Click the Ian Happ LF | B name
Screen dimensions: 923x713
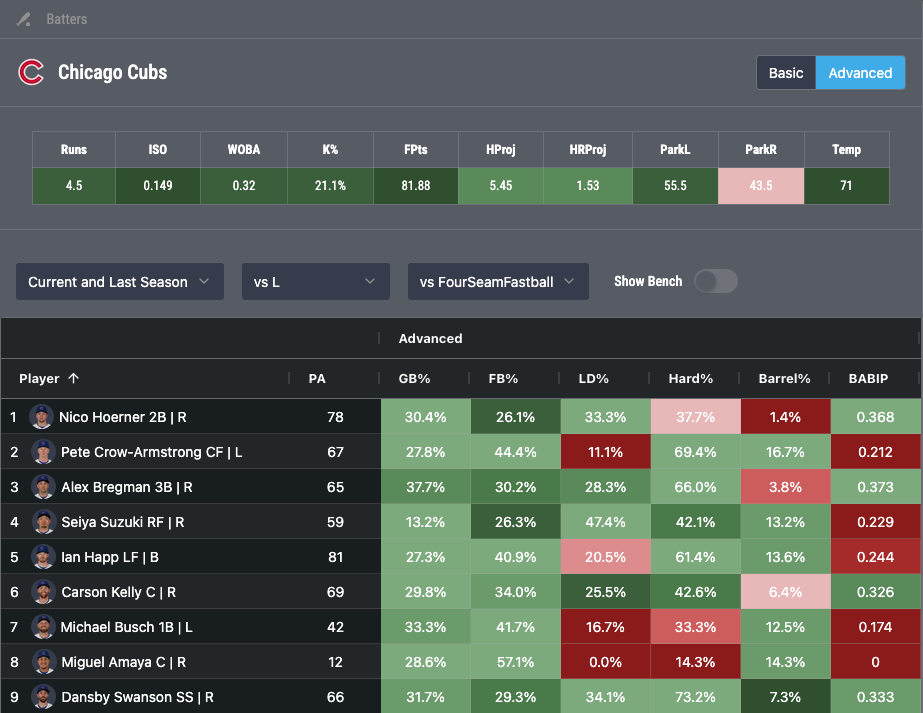tap(109, 557)
